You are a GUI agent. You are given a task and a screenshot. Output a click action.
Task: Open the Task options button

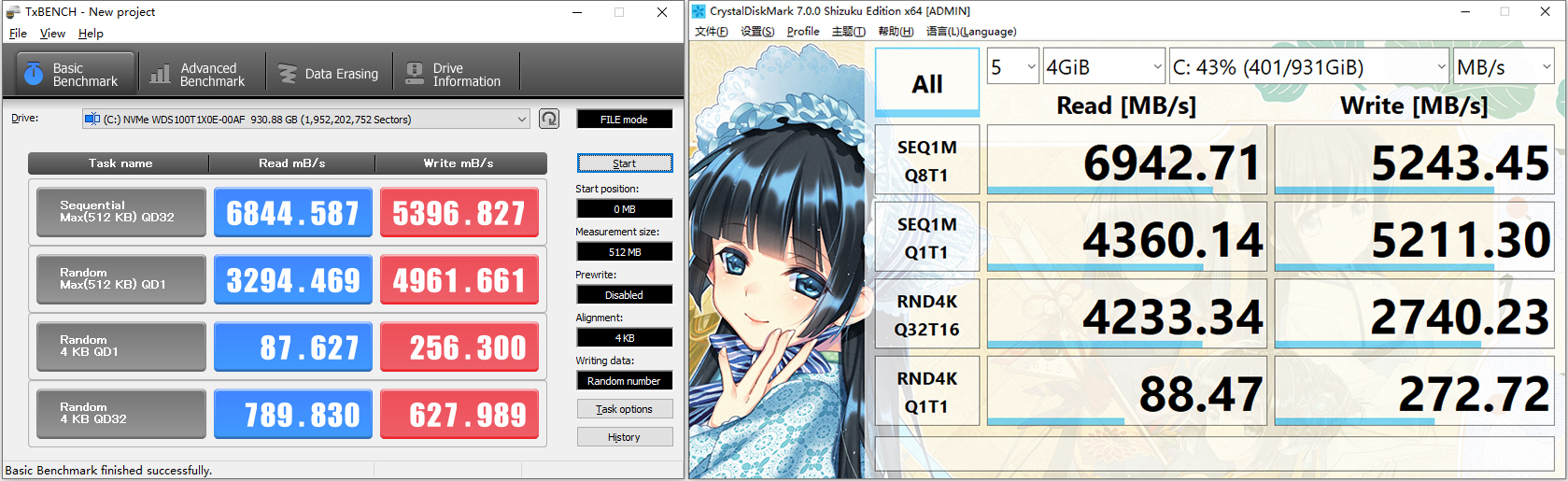click(x=624, y=409)
